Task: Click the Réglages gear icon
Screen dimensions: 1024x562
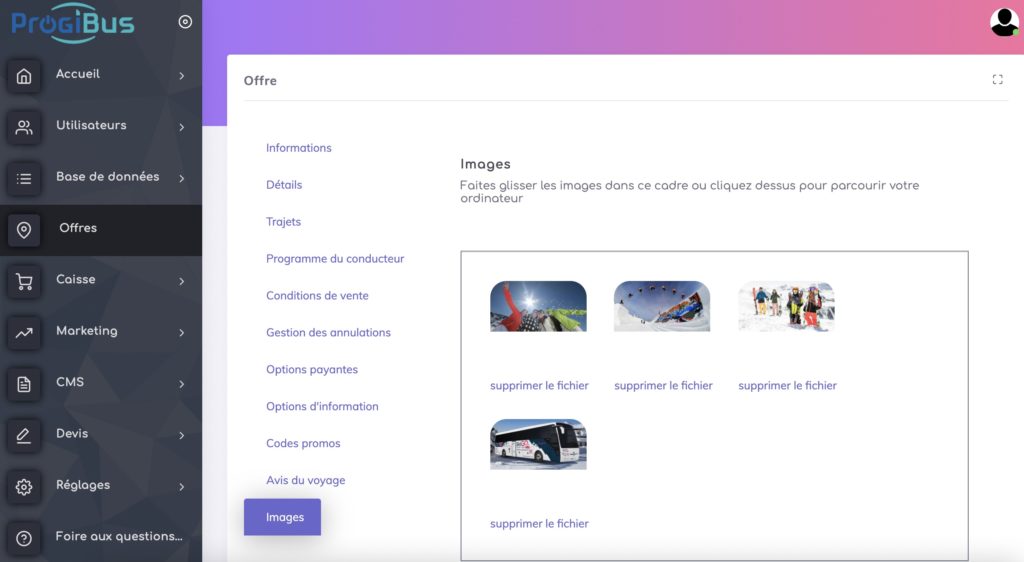Action: 24,487
